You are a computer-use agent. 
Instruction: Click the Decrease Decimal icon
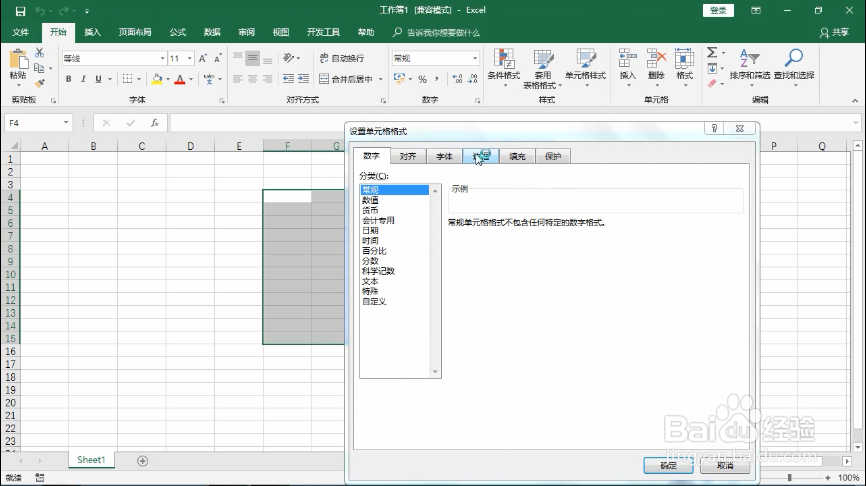pos(472,79)
